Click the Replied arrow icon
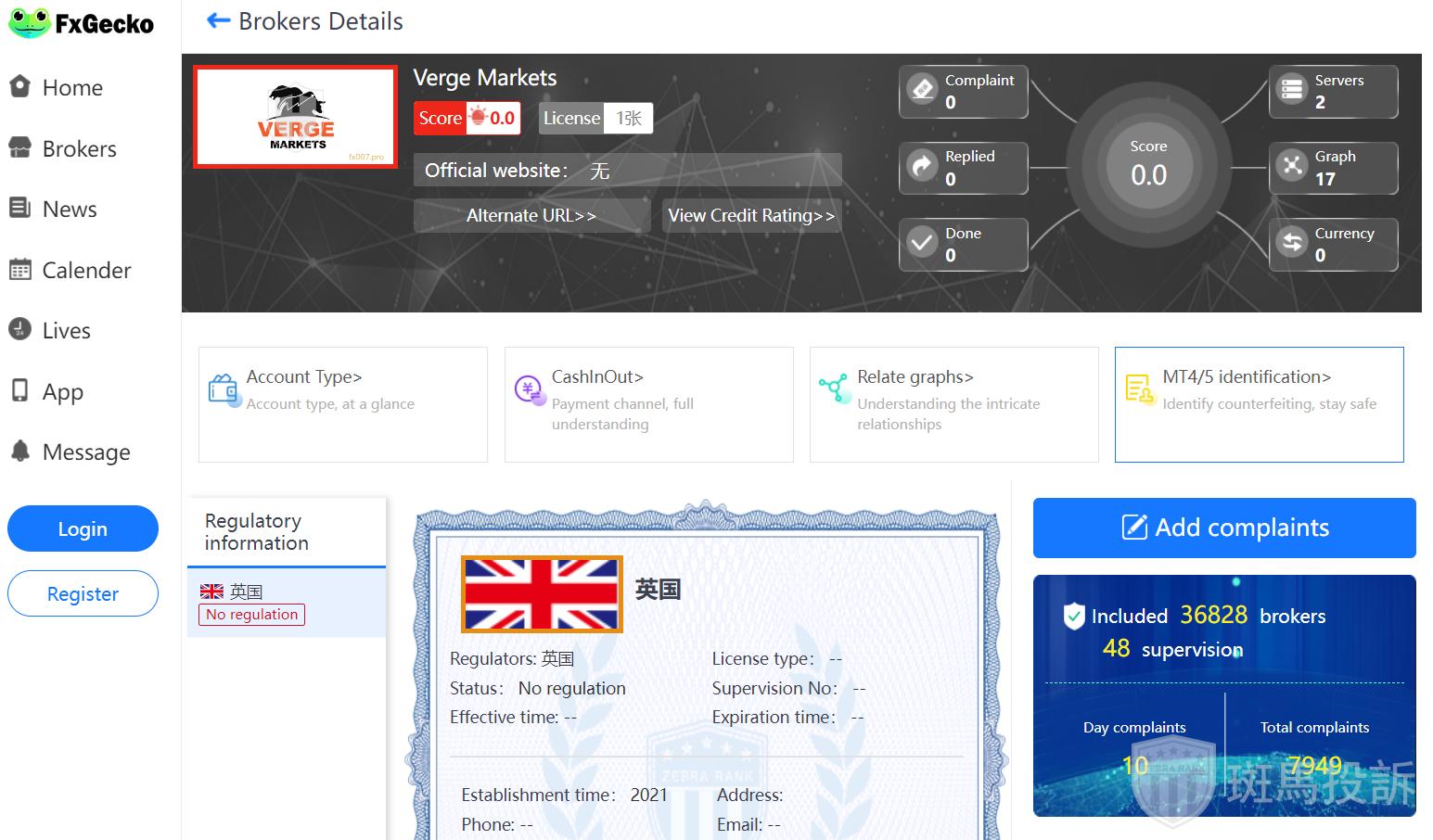1433x840 pixels. tap(922, 167)
